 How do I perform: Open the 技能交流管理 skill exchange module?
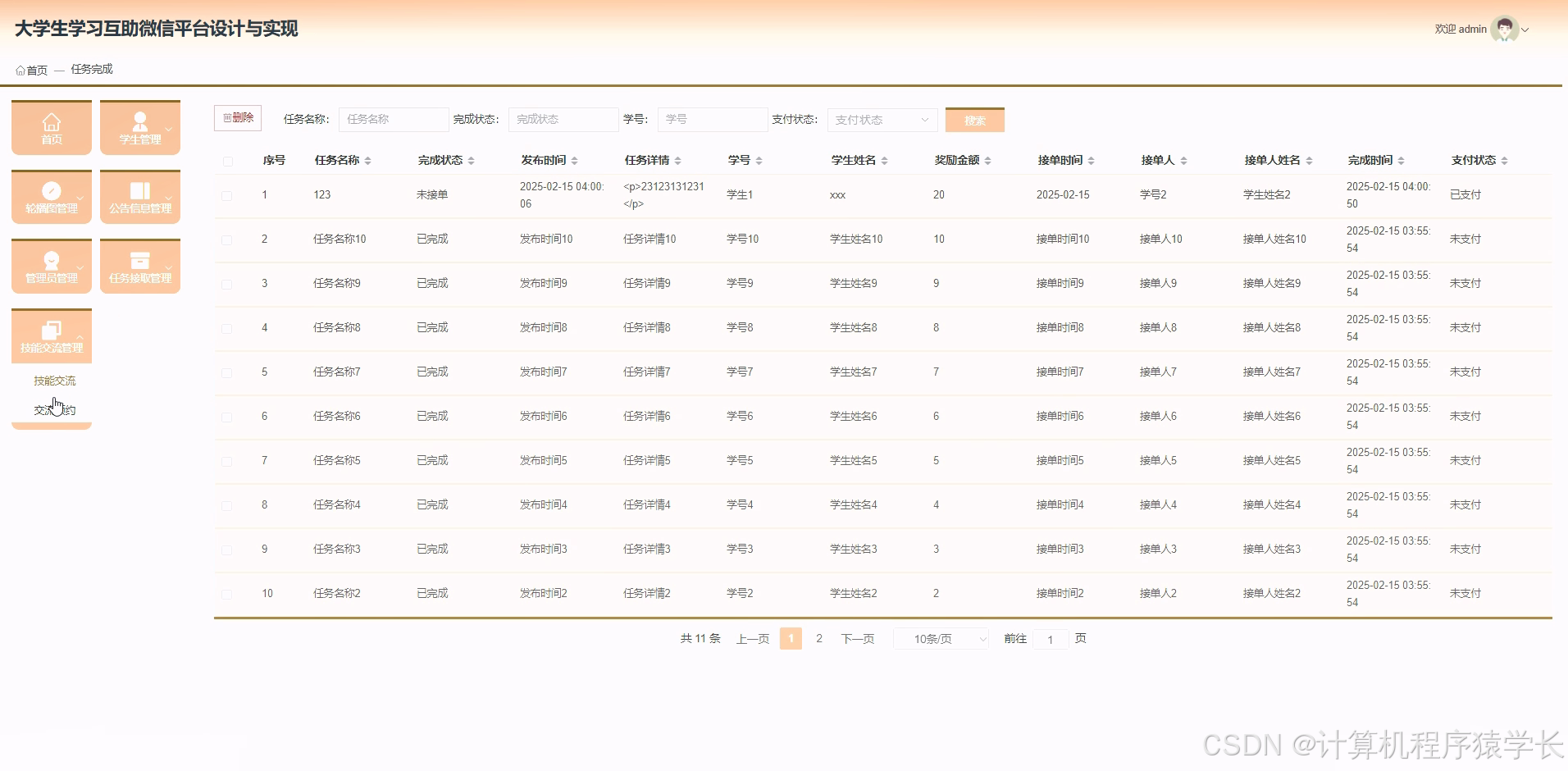51,335
